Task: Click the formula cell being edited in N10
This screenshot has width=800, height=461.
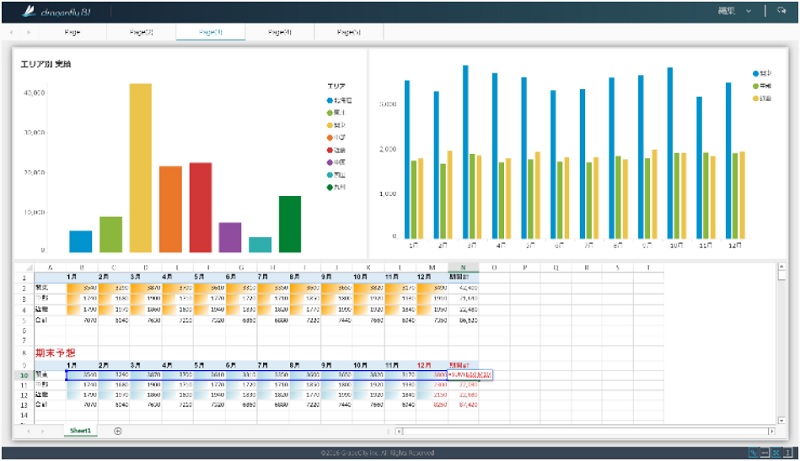Action: [x=469, y=375]
